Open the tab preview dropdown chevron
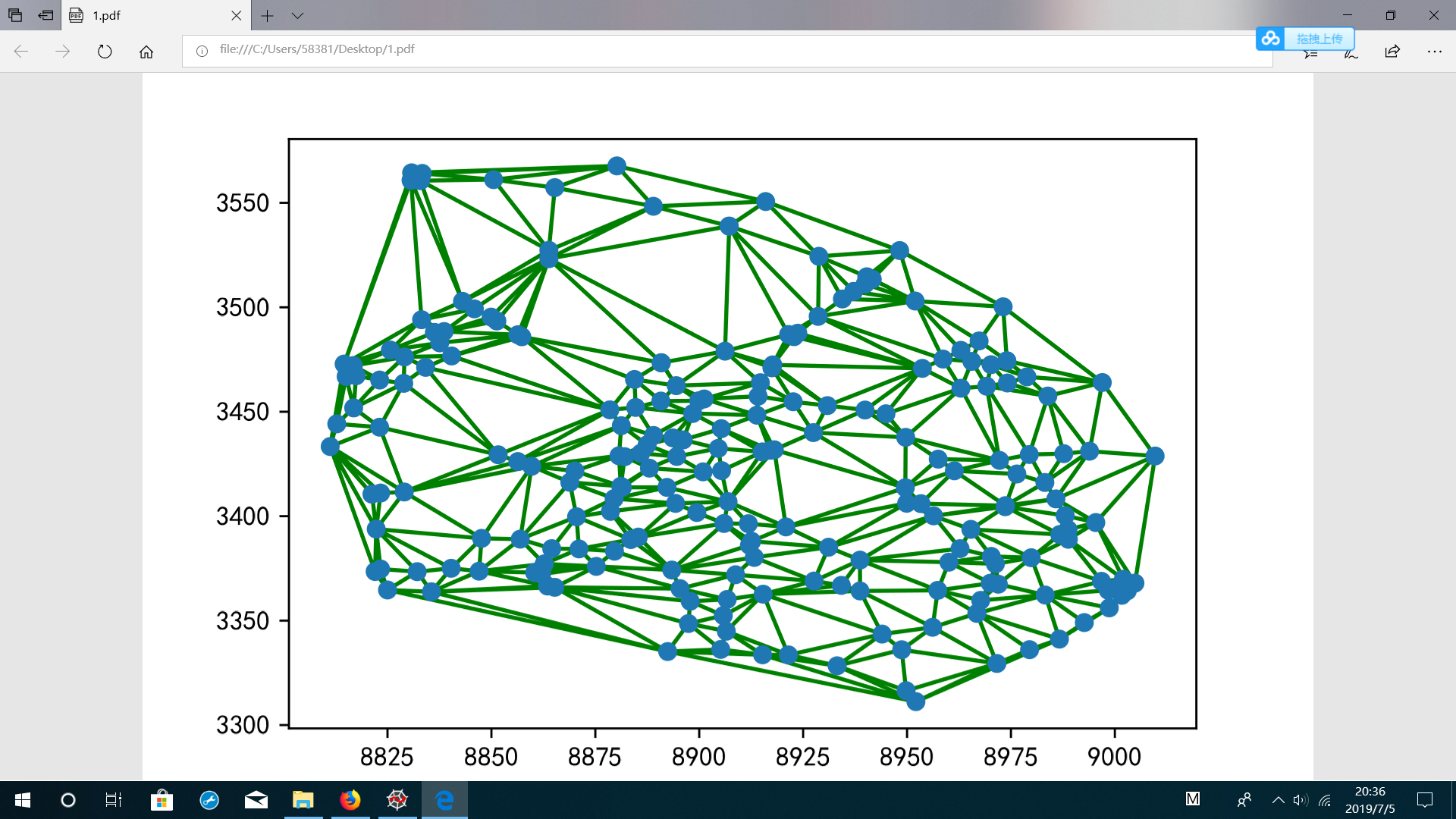The width and height of the screenshot is (1456, 819). 297,15
